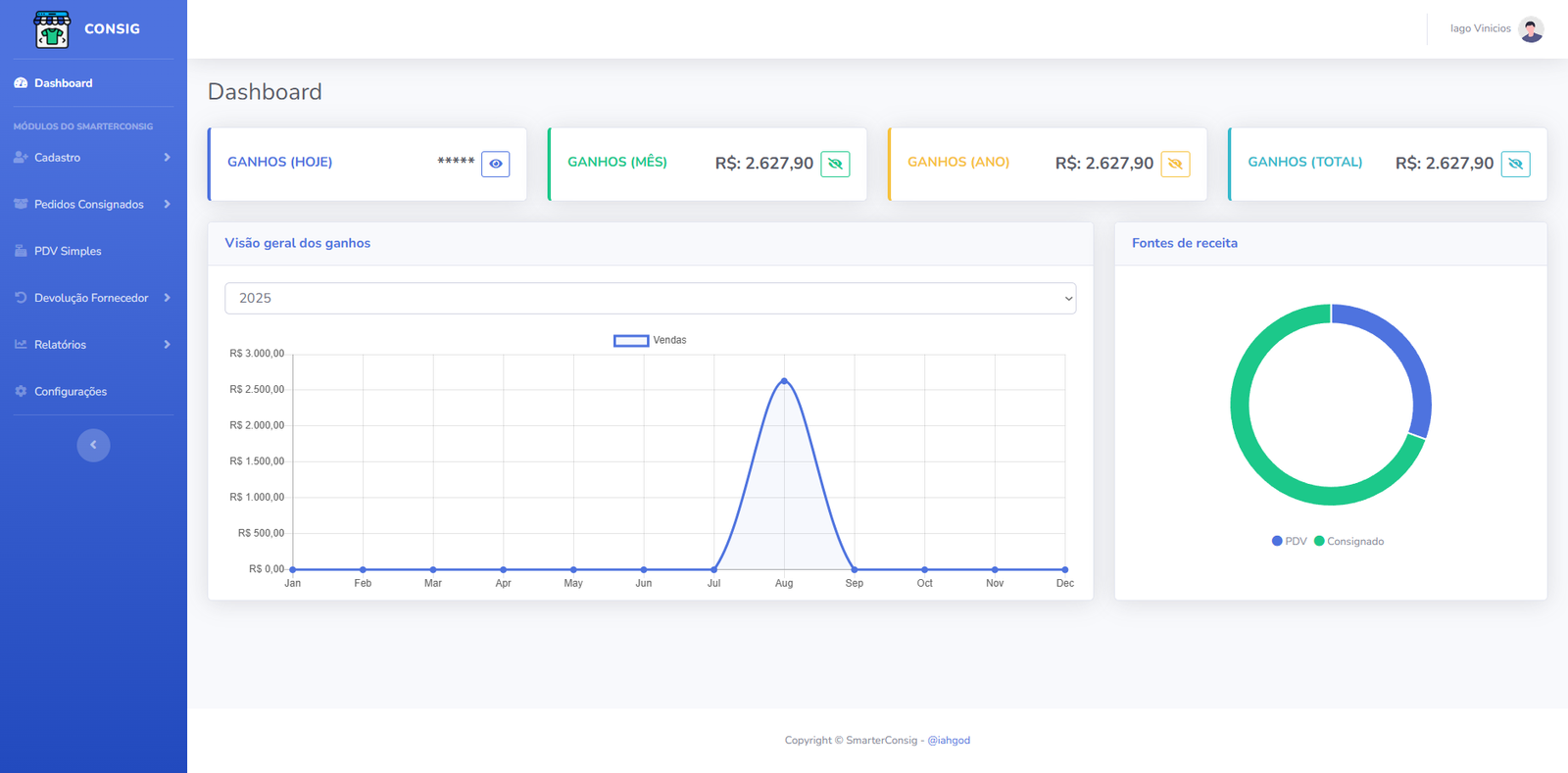This screenshot has height=773, width=1568.
Task: Click the Pedidos Consignados box icon
Action: 21,204
